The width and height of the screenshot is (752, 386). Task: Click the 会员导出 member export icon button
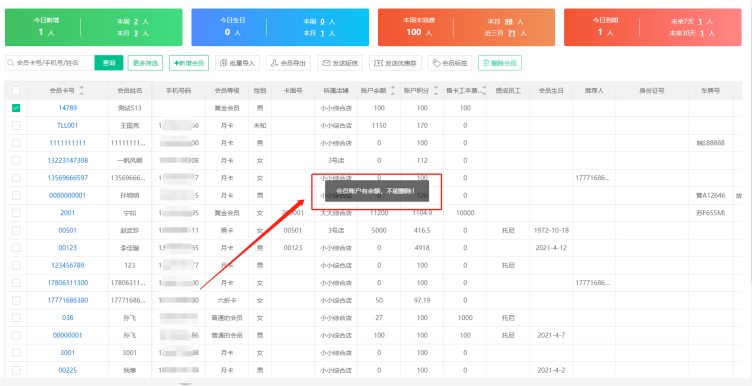[288, 63]
